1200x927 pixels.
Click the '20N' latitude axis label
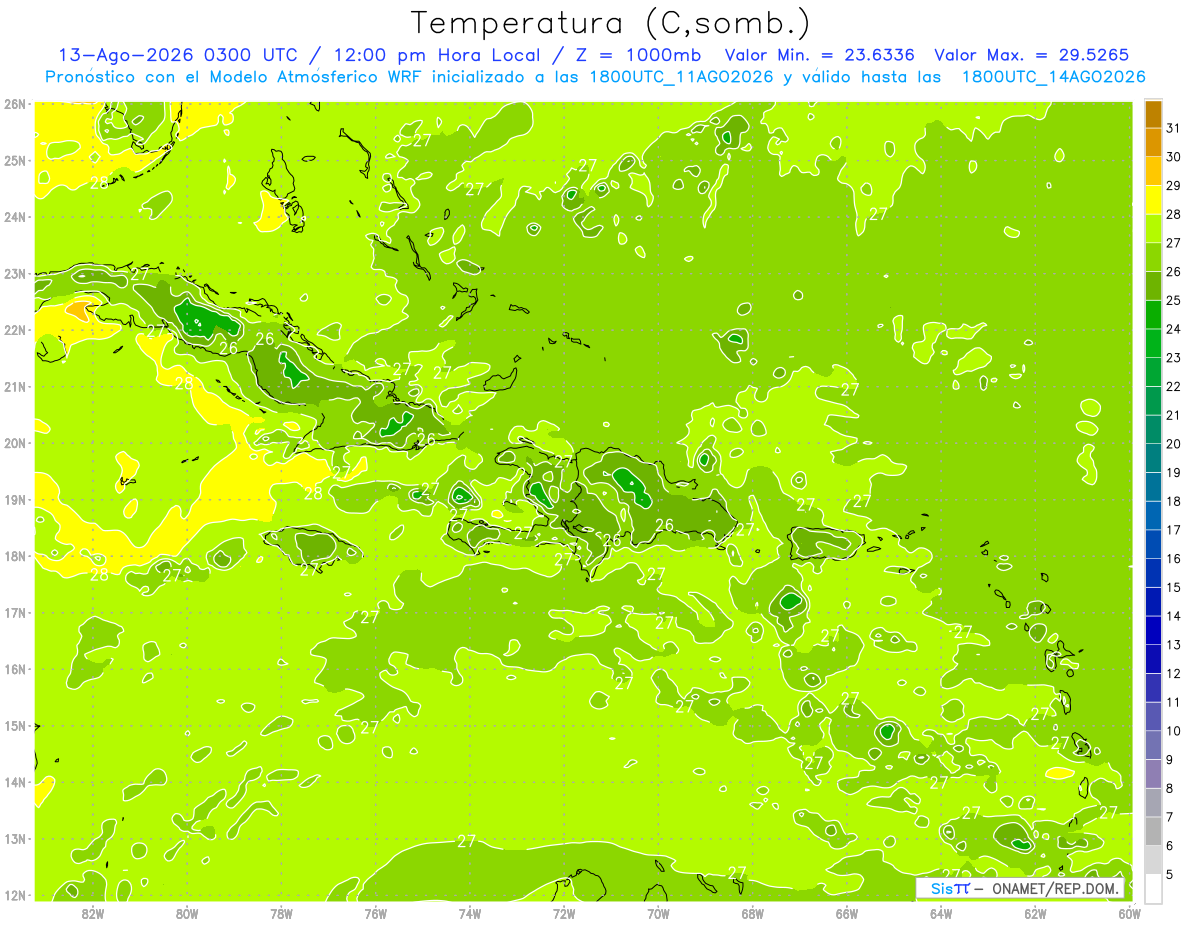(15, 443)
